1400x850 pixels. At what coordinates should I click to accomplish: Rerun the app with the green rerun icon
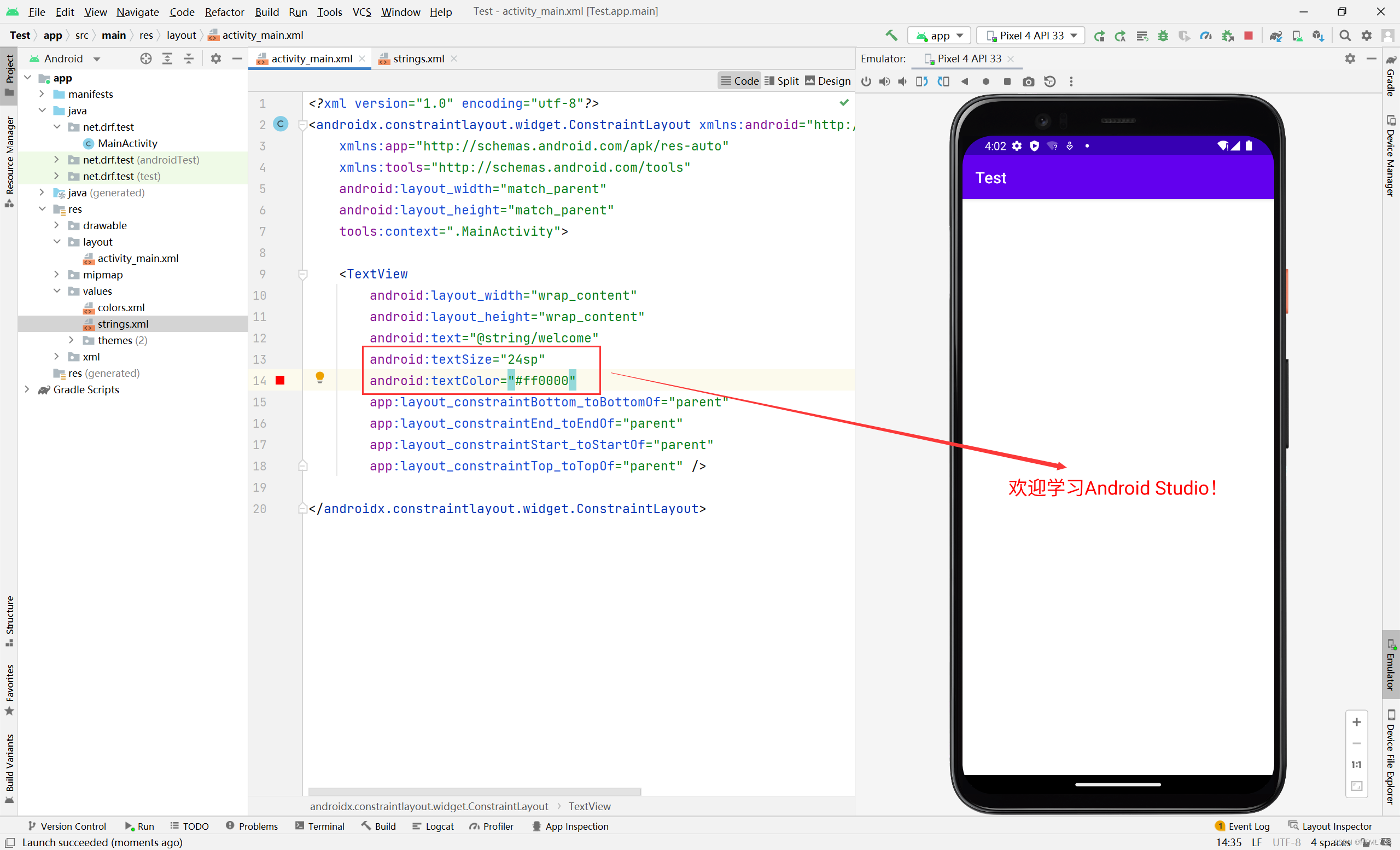point(1099,36)
